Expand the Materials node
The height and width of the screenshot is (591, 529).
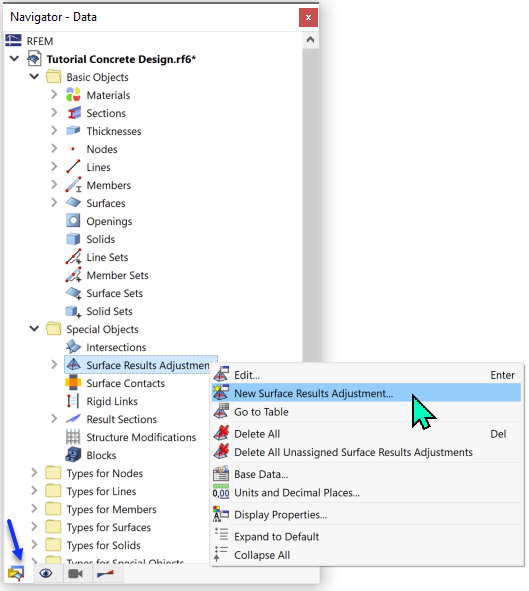coord(54,94)
